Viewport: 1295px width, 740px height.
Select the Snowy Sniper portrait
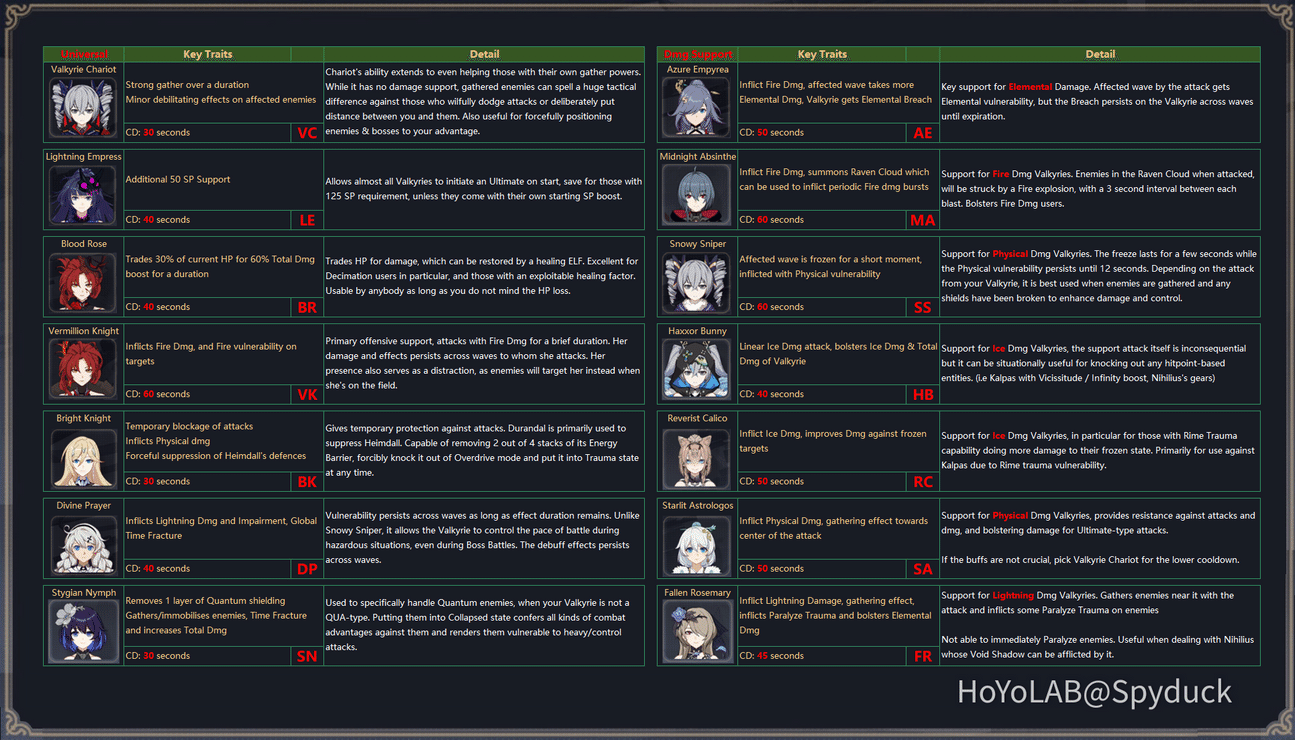[x=698, y=282]
